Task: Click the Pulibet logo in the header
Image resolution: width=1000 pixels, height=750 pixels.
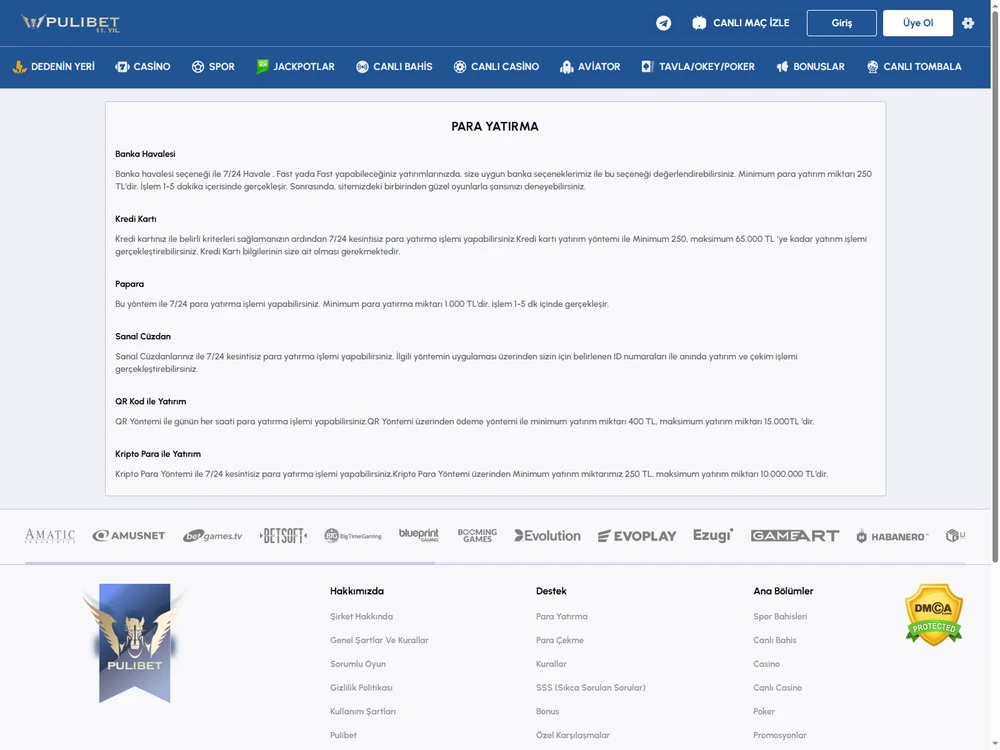Action: tap(70, 23)
